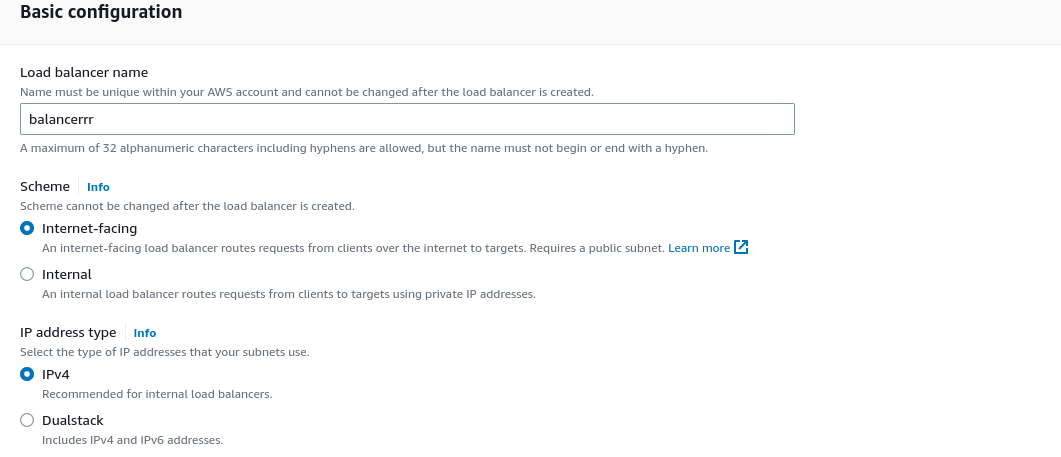The height and width of the screenshot is (457, 1061).
Task: Open the Info link beside IP address type
Action: pos(145,333)
